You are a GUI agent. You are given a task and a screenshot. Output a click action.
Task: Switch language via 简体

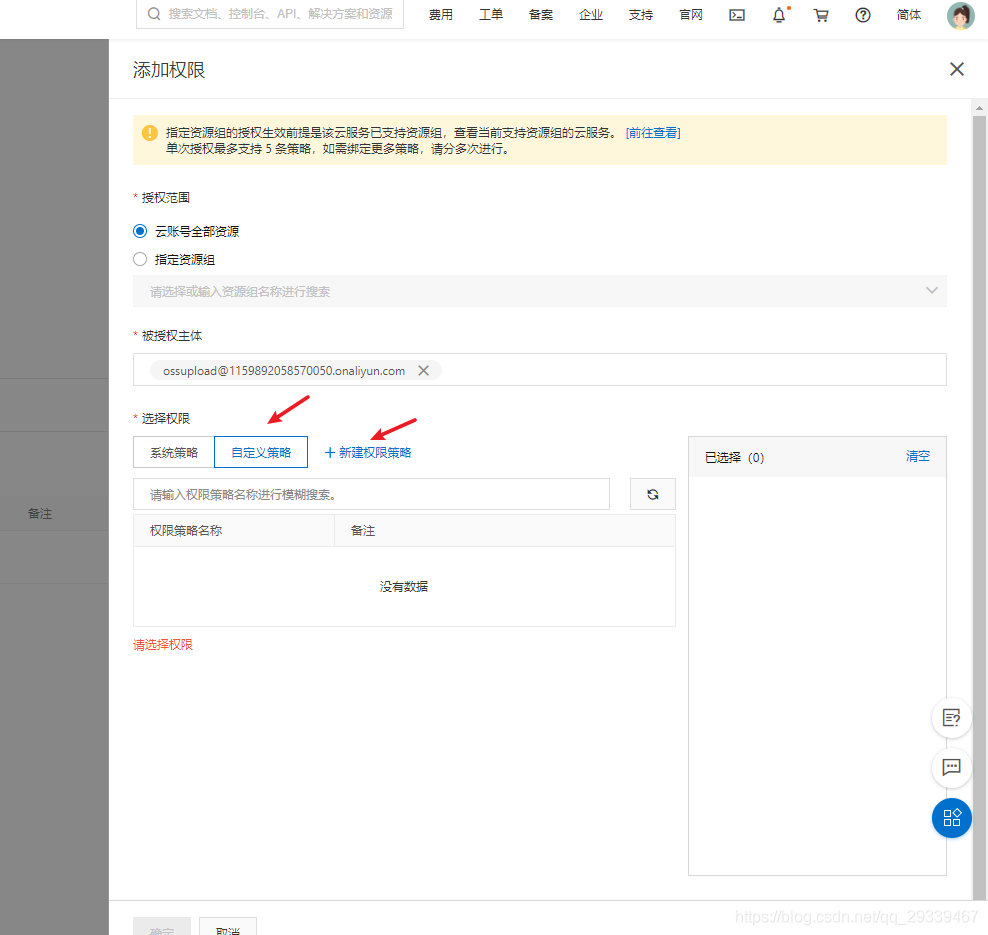click(x=909, y=15)
